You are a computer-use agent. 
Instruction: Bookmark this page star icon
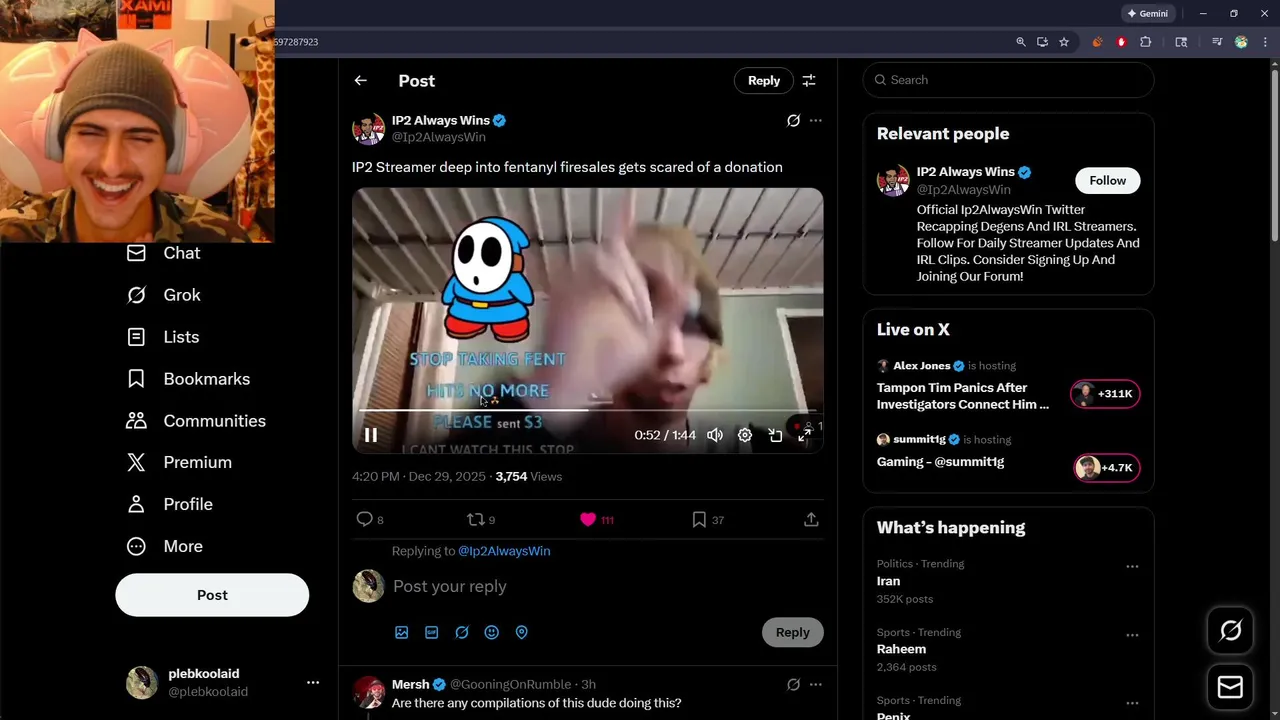(1064, 42)
